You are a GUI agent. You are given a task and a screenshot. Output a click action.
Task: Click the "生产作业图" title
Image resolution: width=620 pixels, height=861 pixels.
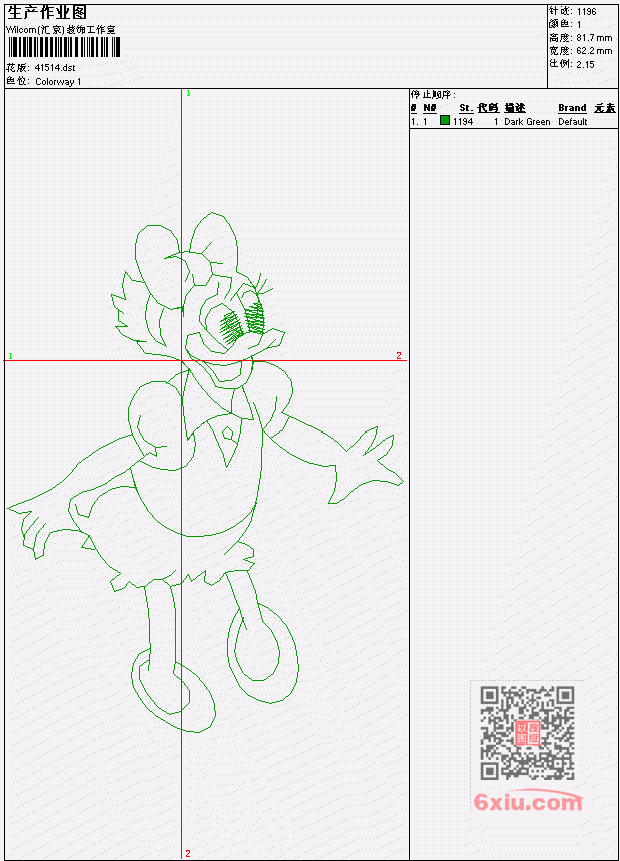click(x=47, y=13)
